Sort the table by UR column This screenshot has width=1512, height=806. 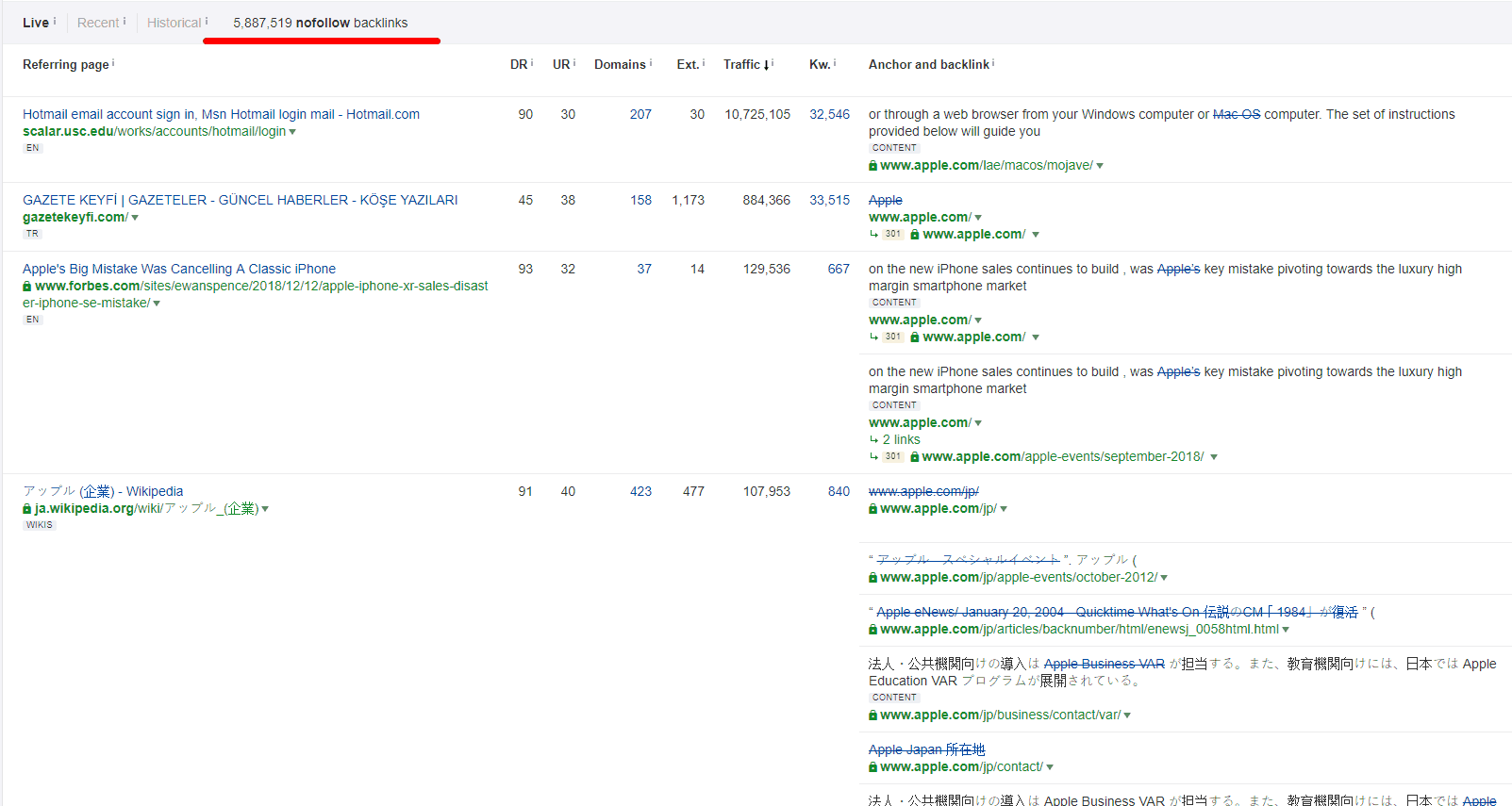[561, 64]
